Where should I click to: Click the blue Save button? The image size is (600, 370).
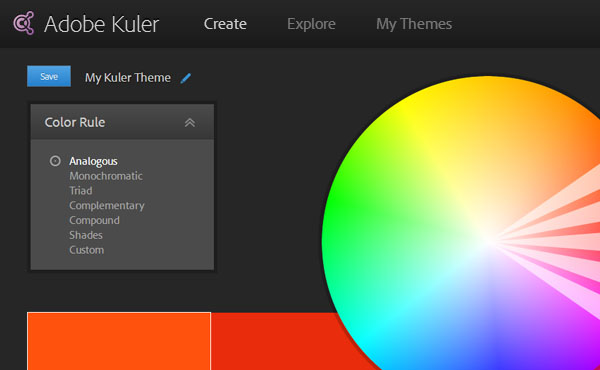point(49,76)
